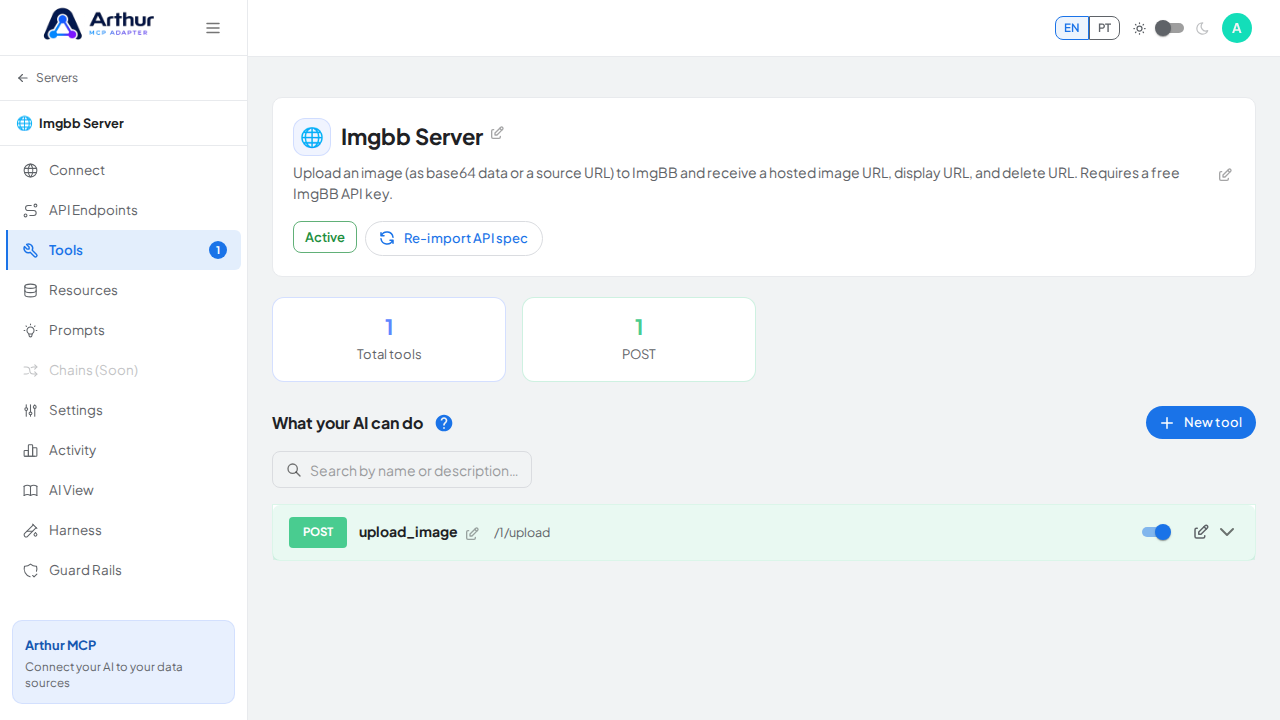Click the Tools count badge
This screenshot has height=720, width=1280.
pos(218,250)
